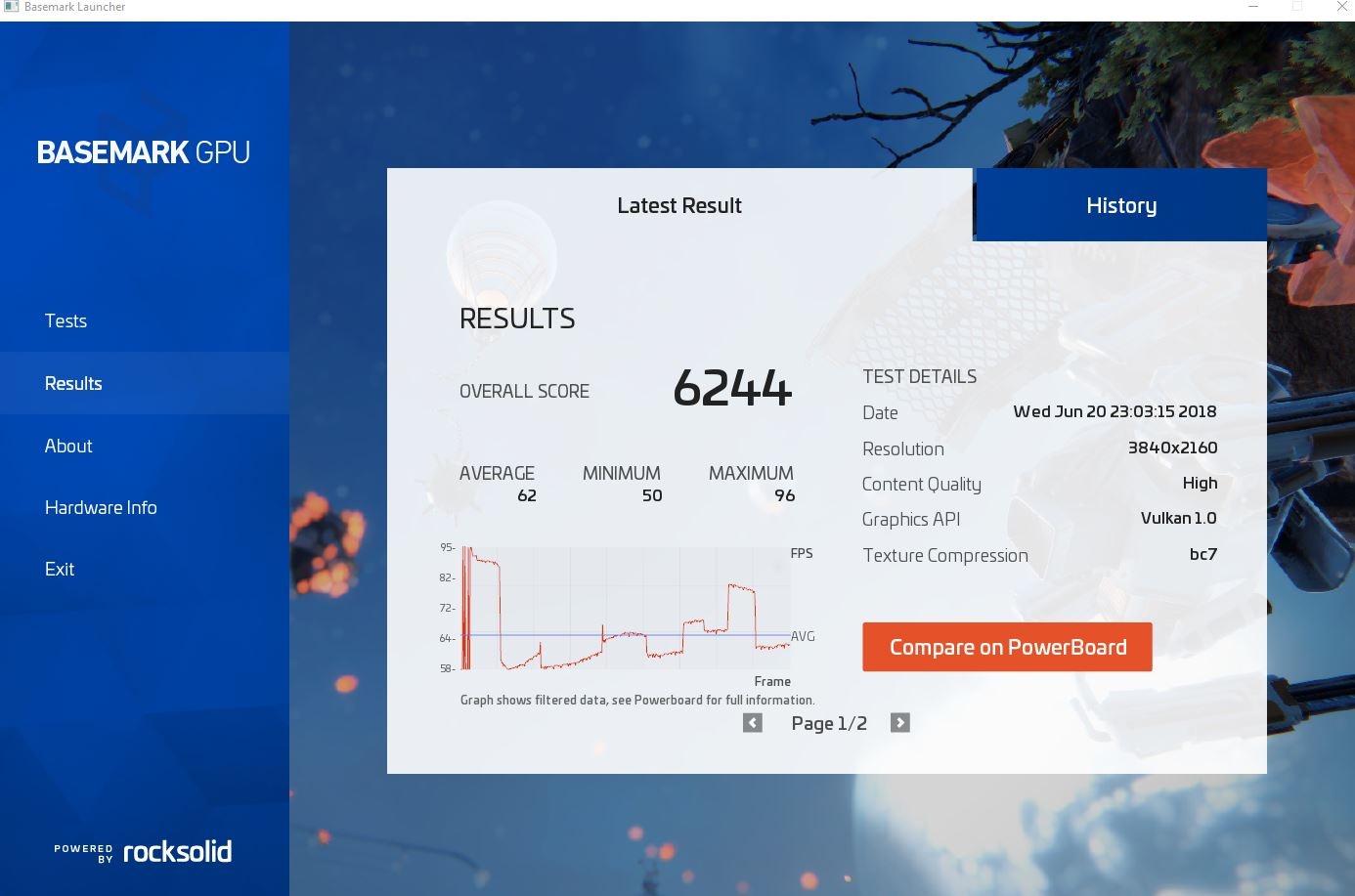Viewport: 1355px width, 896px height.
Task: Click the resolution value 3840x2160
Action: (1172, 448)
